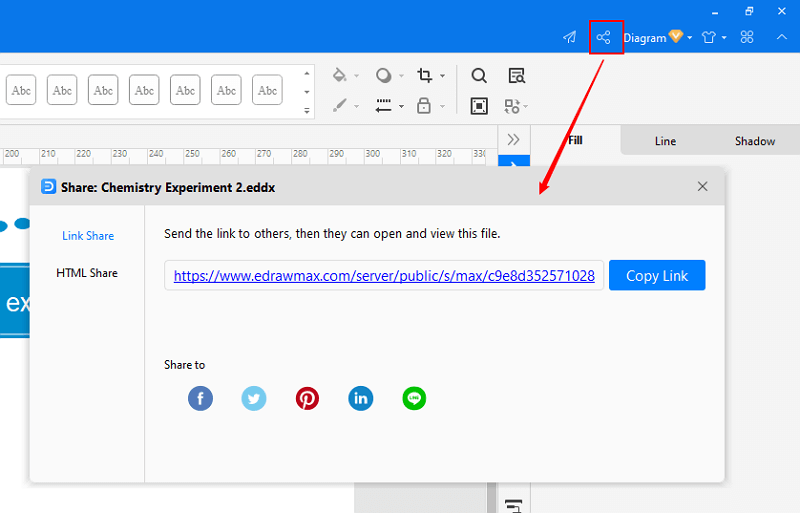Switch to the Line tab

[665, 141]
